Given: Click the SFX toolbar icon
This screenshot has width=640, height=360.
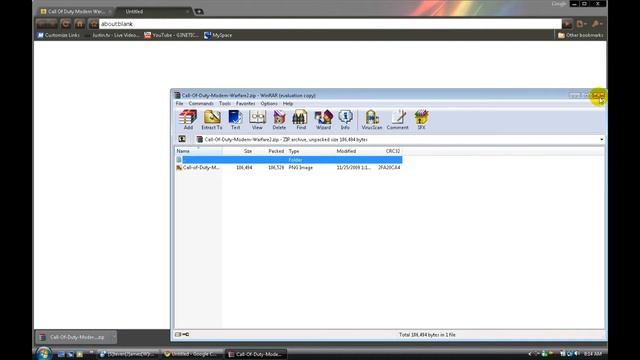Looking at the screenshot, I should click(x=421, y=120).
